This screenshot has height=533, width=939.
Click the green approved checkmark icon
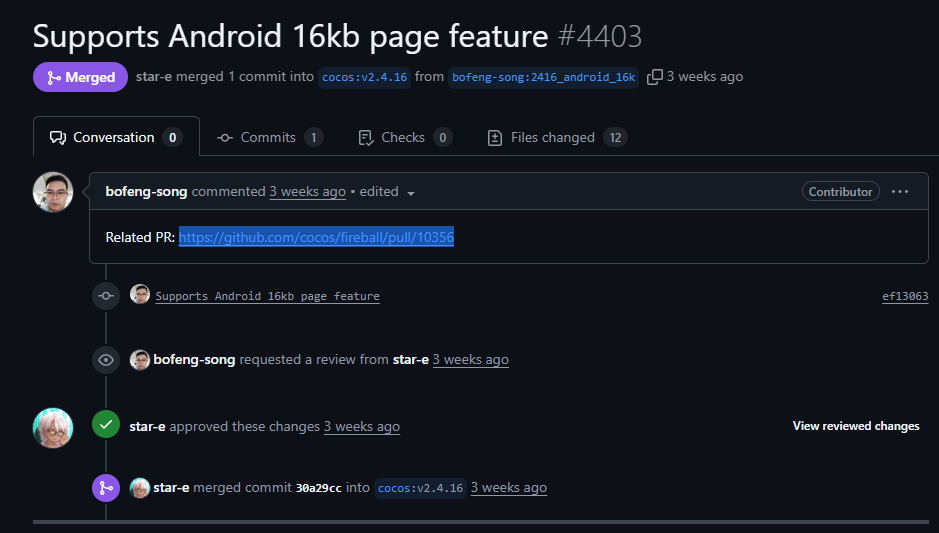tap(106, 425)
